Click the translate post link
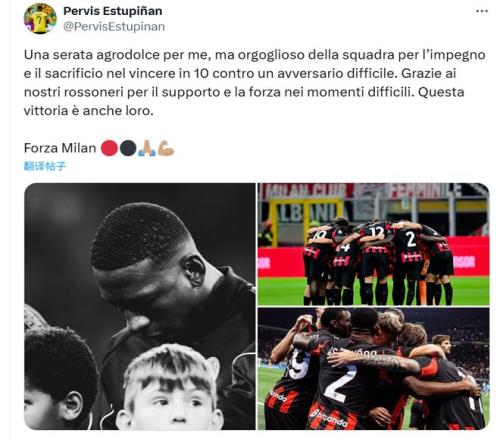Viewport: 500px width, 440px height. point(45,166)
